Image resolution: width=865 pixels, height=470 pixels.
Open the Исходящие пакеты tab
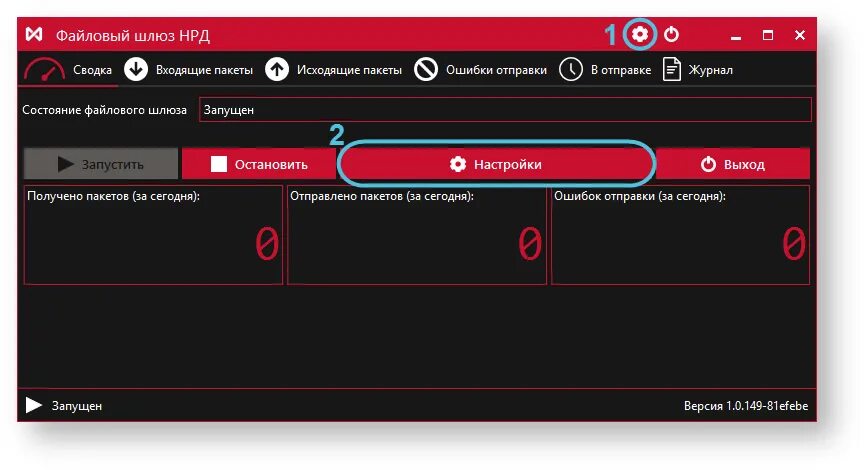point(333,70)
